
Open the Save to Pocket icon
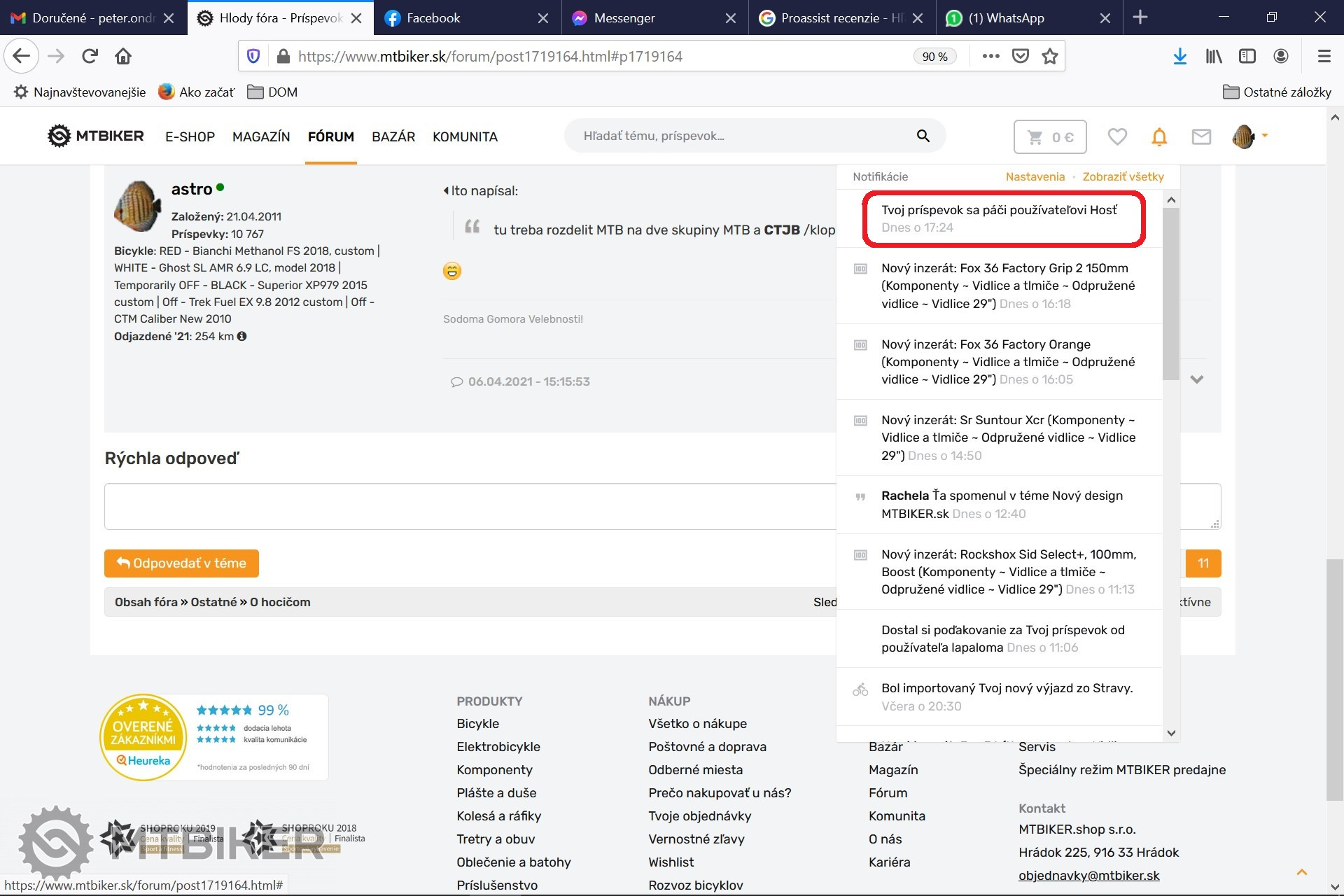pos(1021,57)
